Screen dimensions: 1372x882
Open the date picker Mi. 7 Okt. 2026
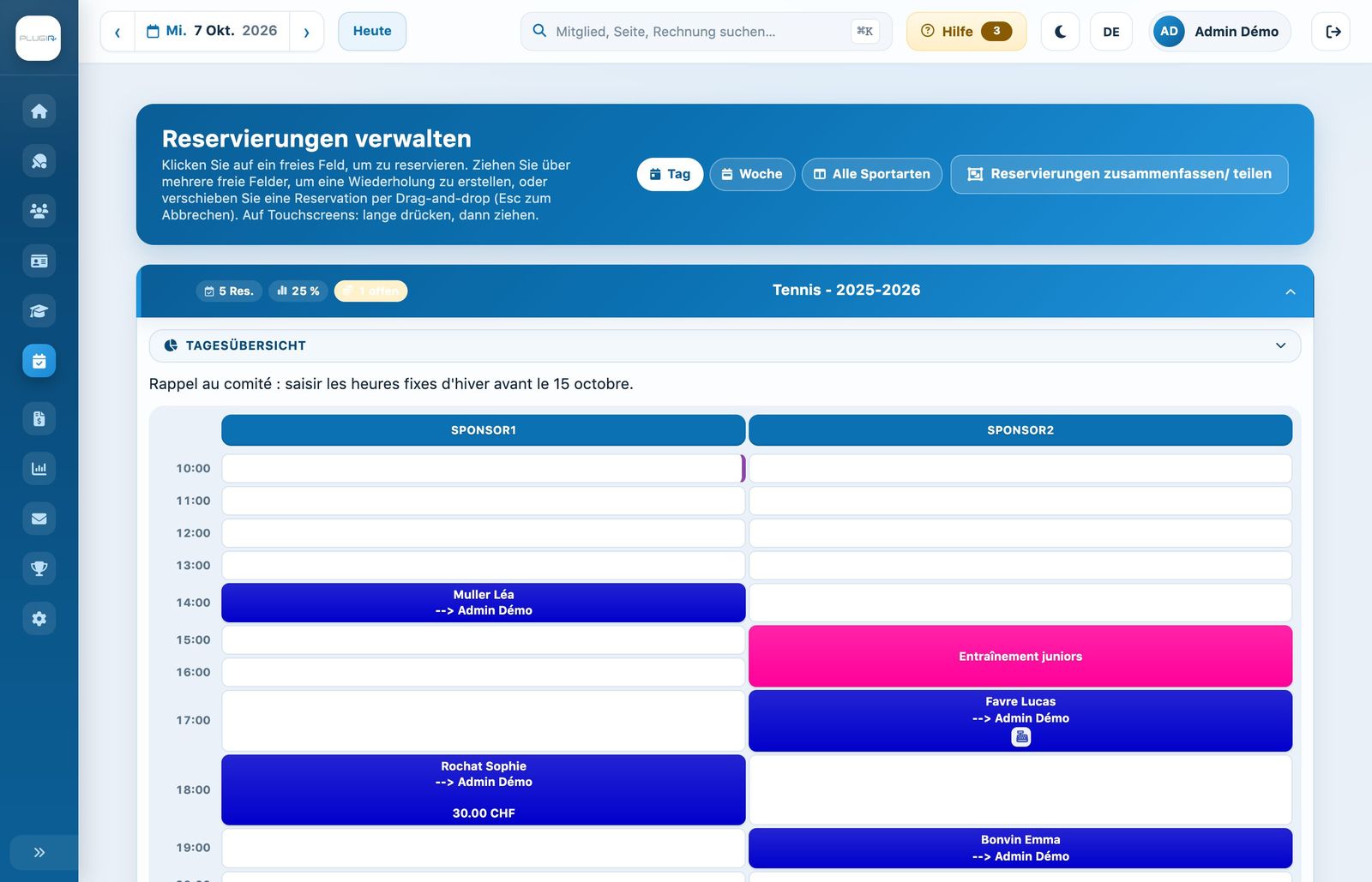pyautogui.click(x=212, y=31)
